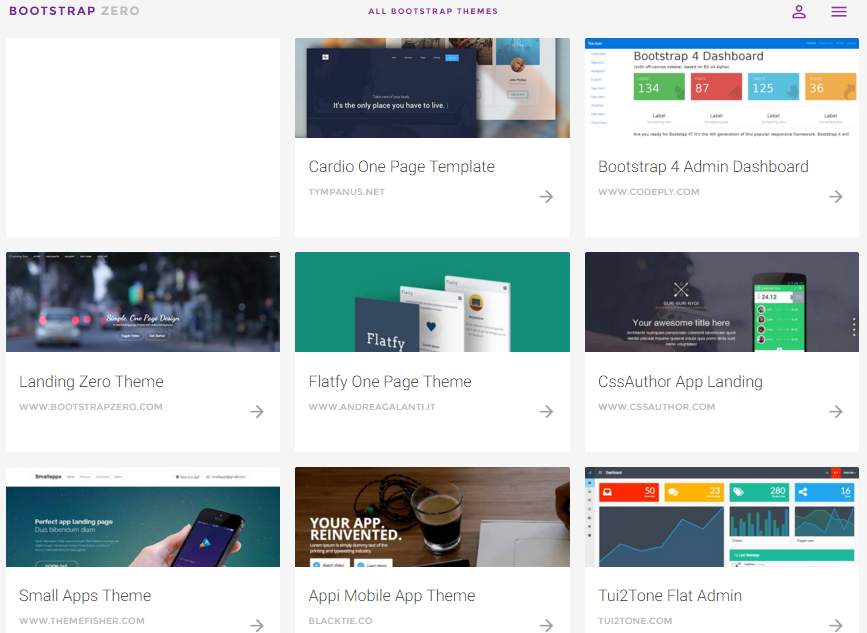This screenshot has width=867, height=633.
Task: Click the Bootstrap Zero logo
Action: (74, 11)
